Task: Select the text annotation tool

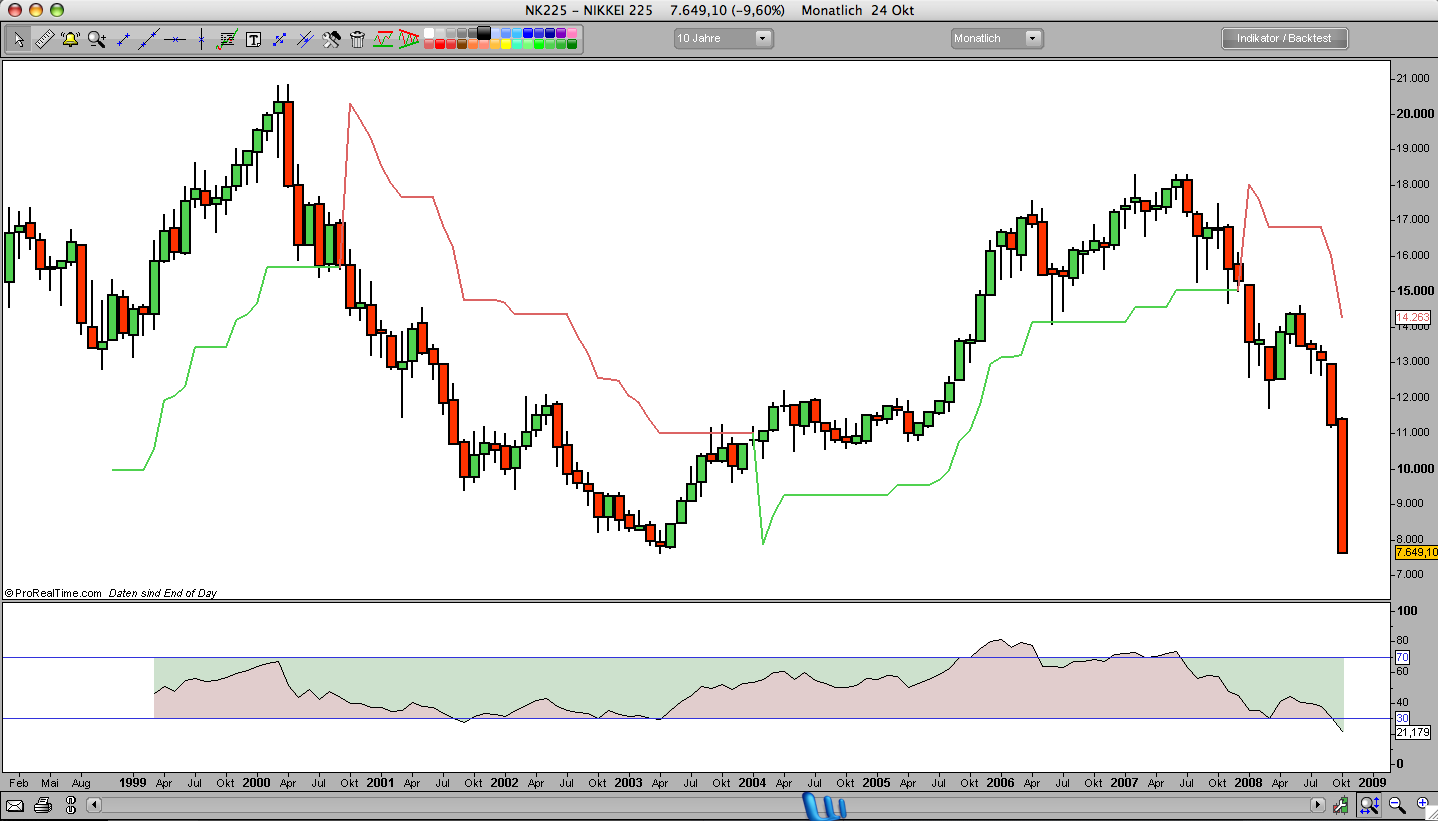Action: coord(253,39)
